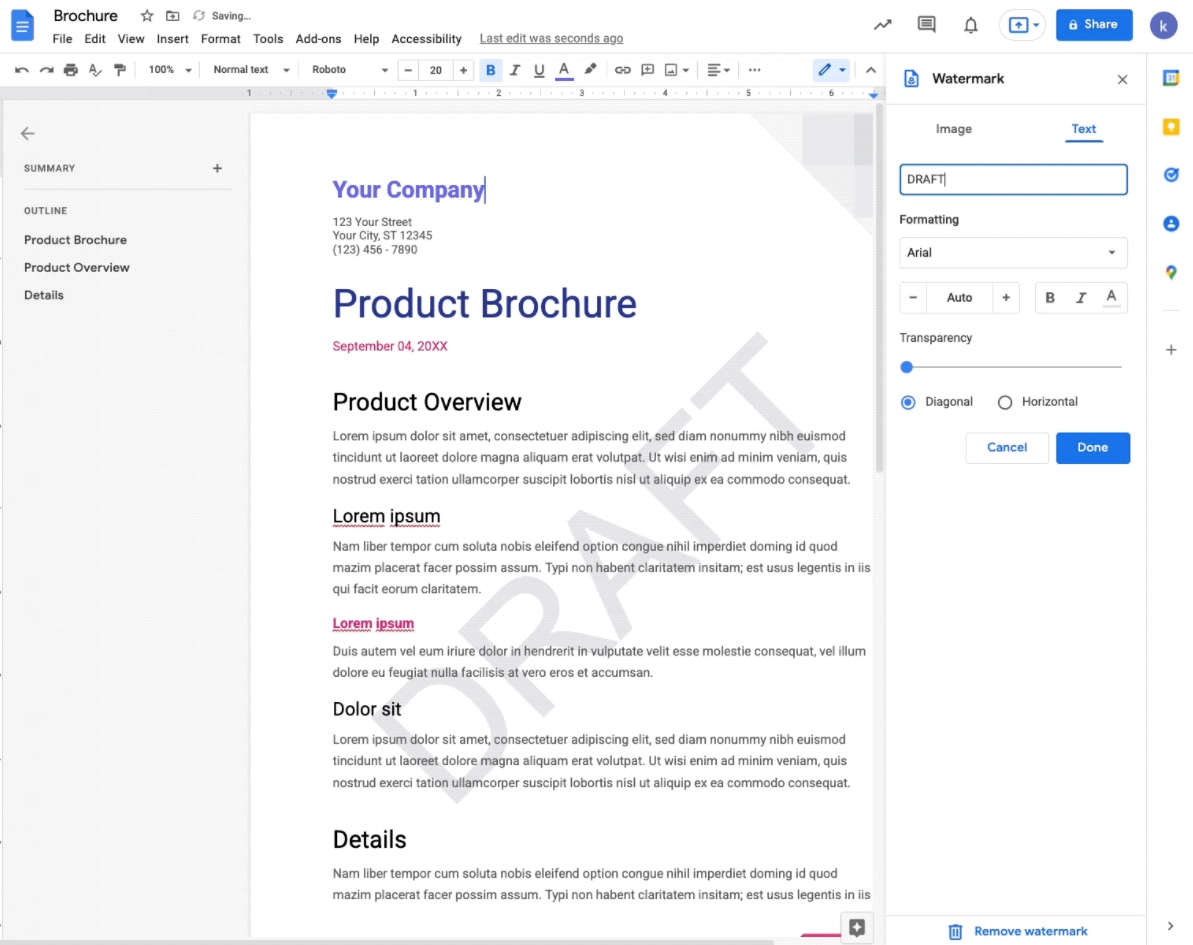
Task: Open the Google Keep sidebar icon
Action: (x=1171, y=127)
